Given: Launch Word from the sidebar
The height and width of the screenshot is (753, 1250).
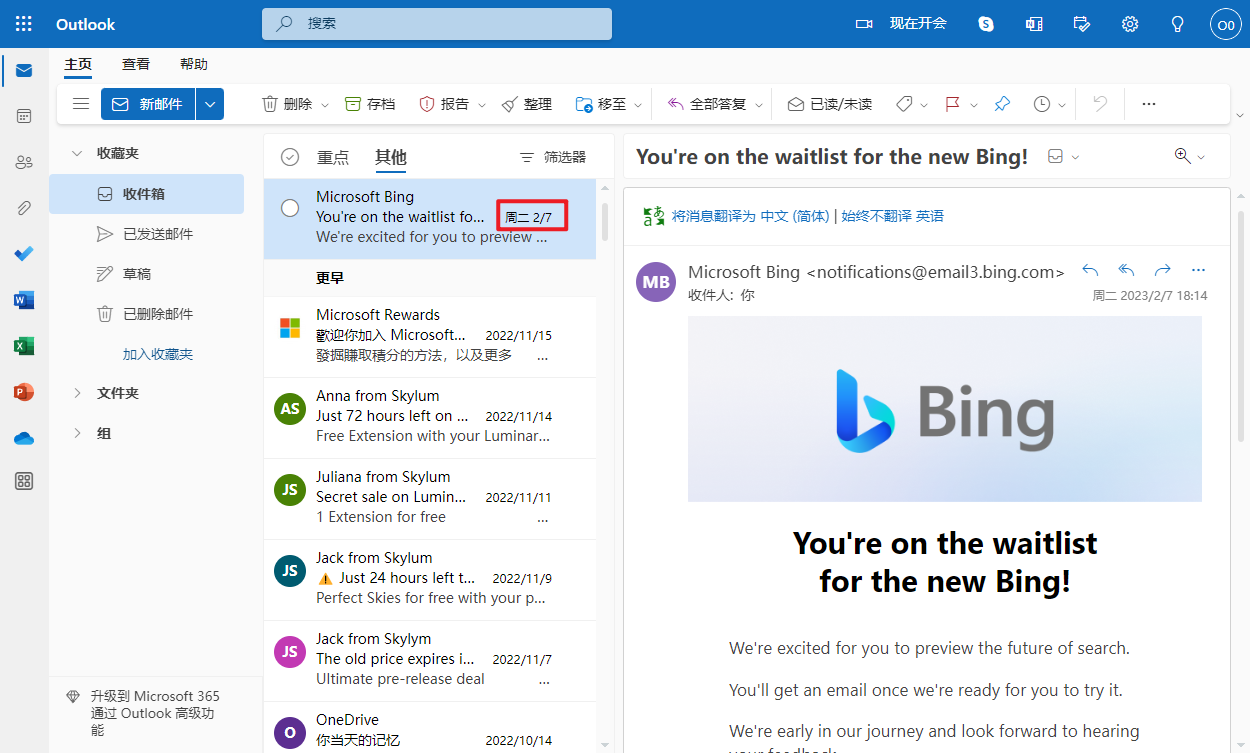Looking at the screenshot, I should [24, 300].
